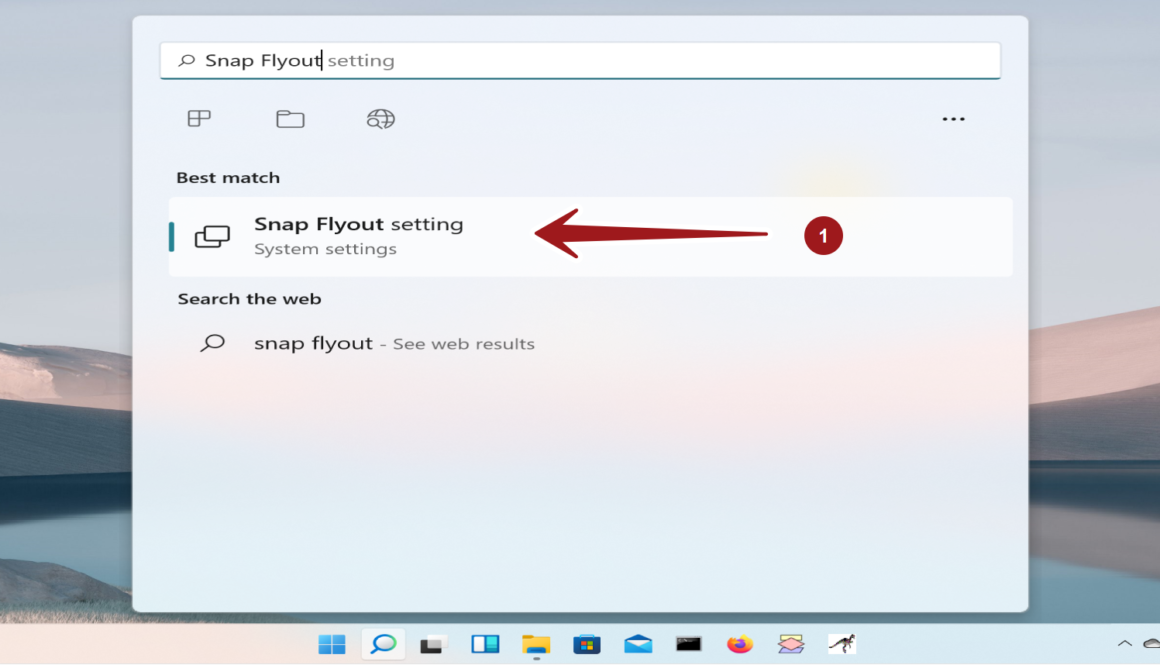This screenshot has width=1160, height=665.
Task: Open the three-dot more options menu
Action: [953, 119]
